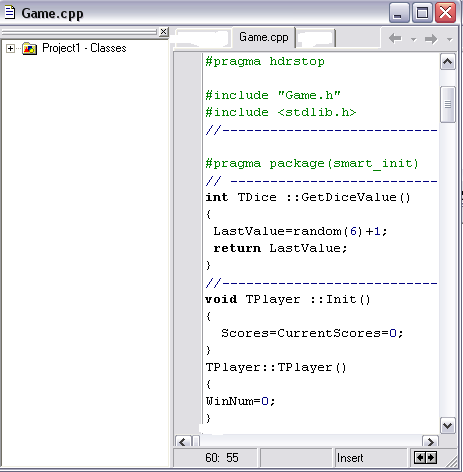Open the forward history dropdown arrow

tap(449, 39)
